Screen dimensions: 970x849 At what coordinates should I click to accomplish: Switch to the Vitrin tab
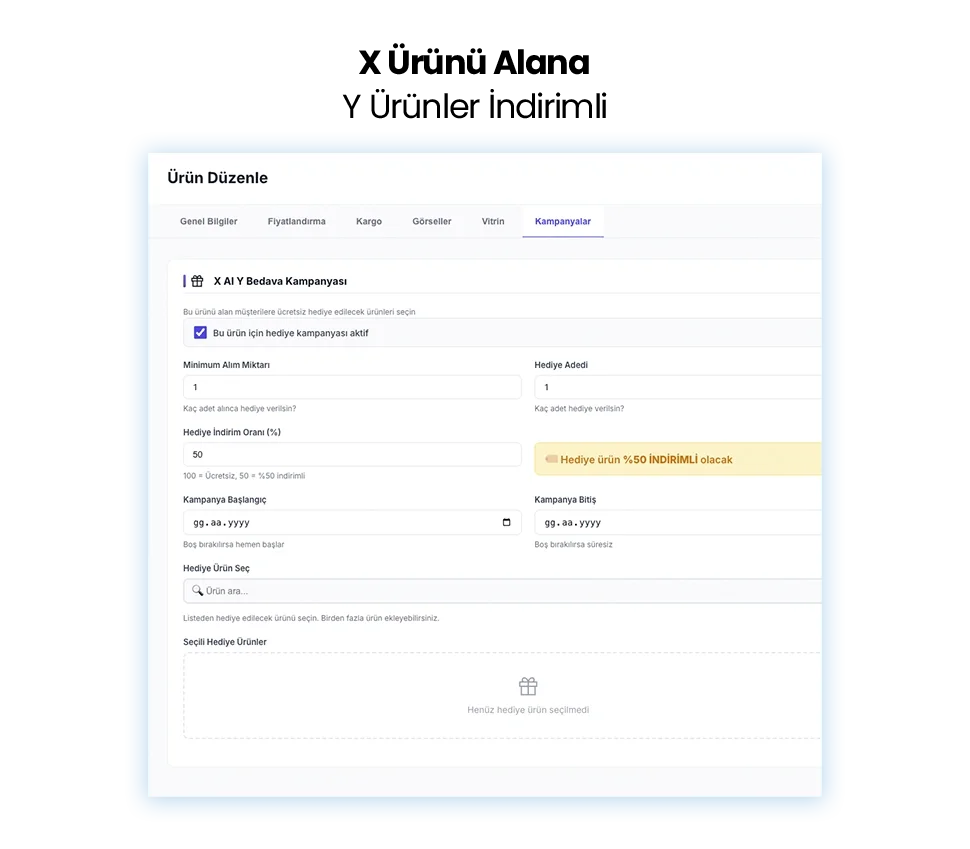[x=493, y=221]
